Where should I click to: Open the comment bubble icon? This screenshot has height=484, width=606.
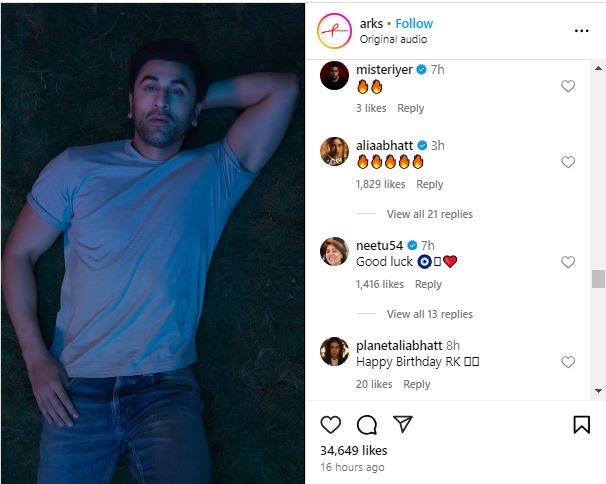point(367,424)
